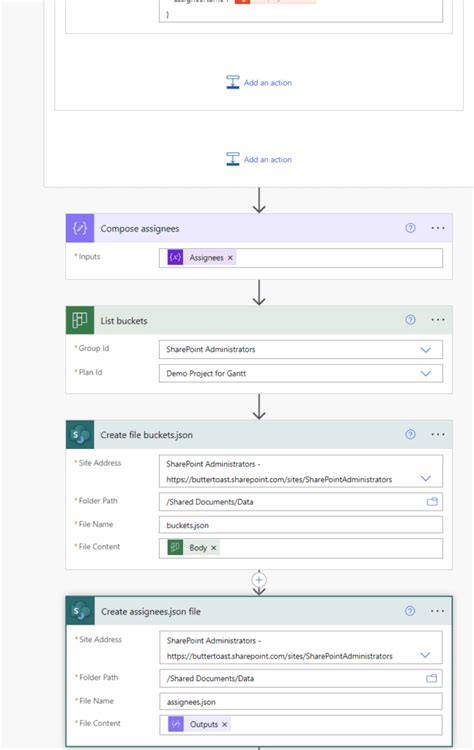The height and width of the screenshot is (750, 474).
Task: Click Folder Path field in Create assignees.json file
Action: [x=301, y=678]
